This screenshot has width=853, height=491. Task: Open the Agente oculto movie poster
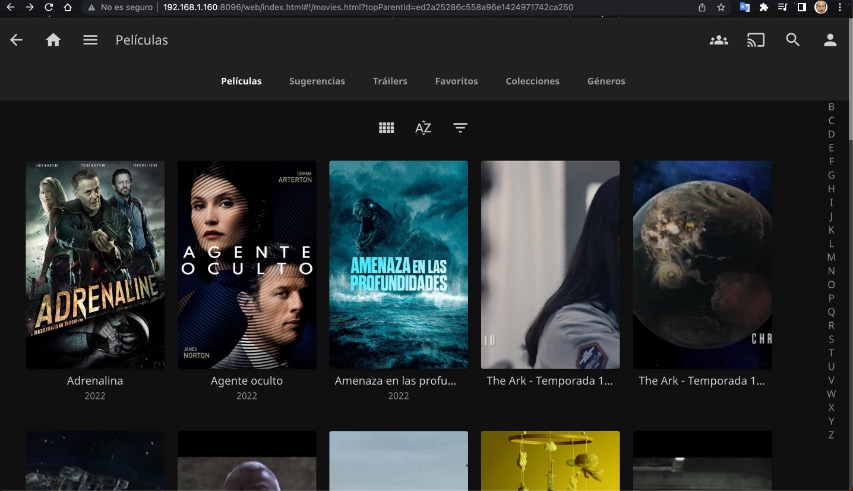247,264
